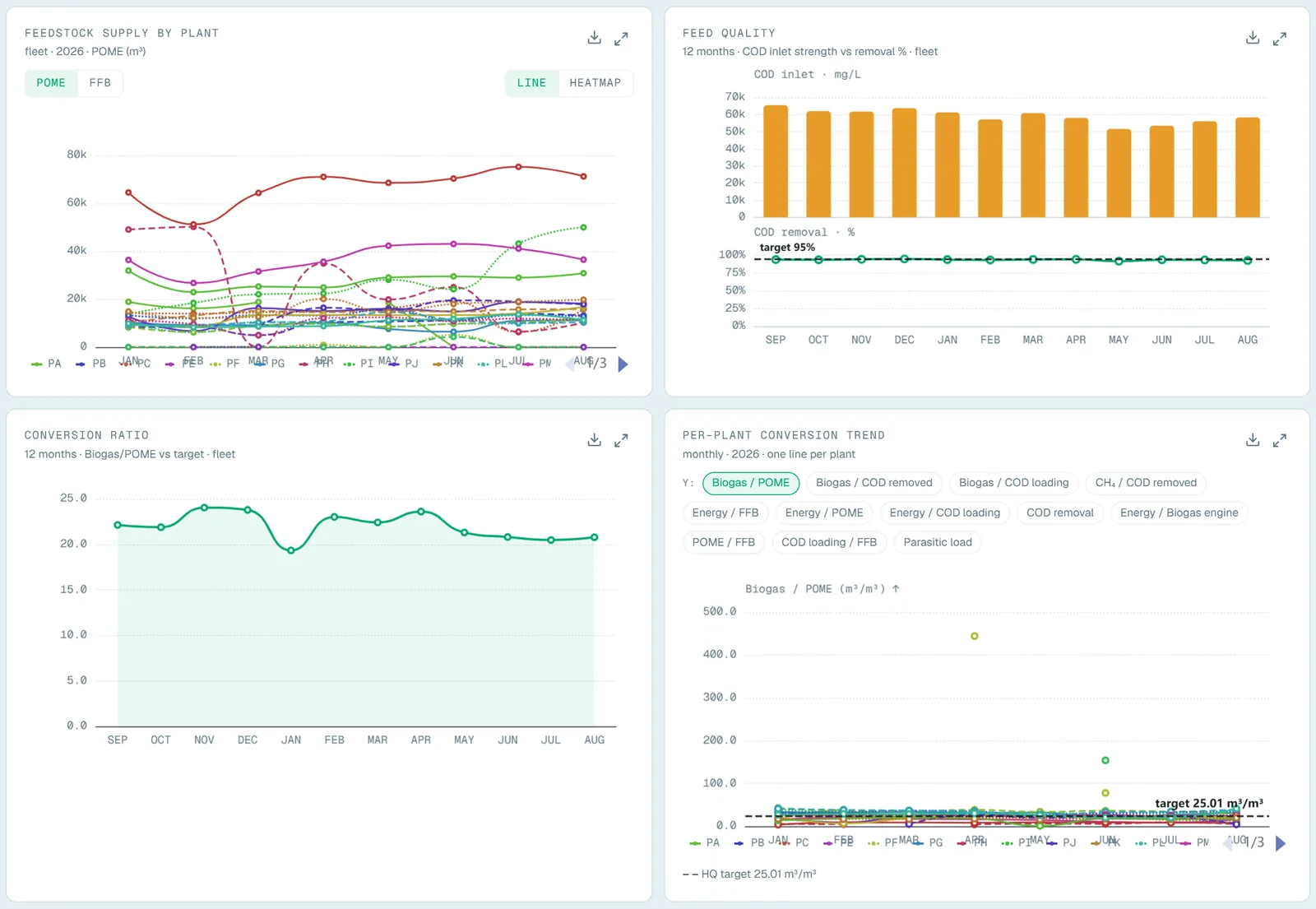This screenshot has height=909, width=1316.
Task: Select the Biogas / POME metric
Action: point(751,483)
